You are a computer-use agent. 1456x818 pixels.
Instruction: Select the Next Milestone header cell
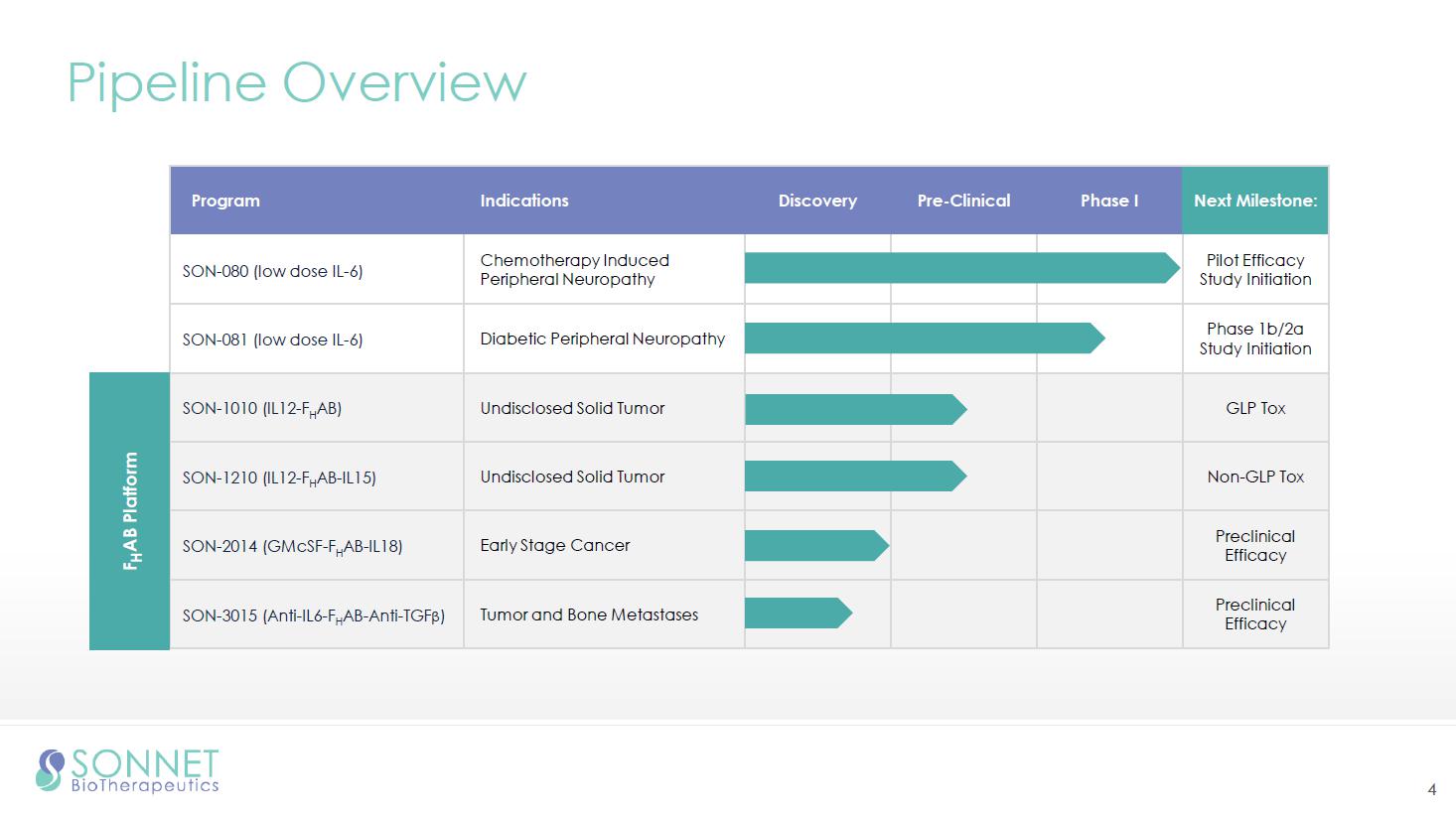1254,201
